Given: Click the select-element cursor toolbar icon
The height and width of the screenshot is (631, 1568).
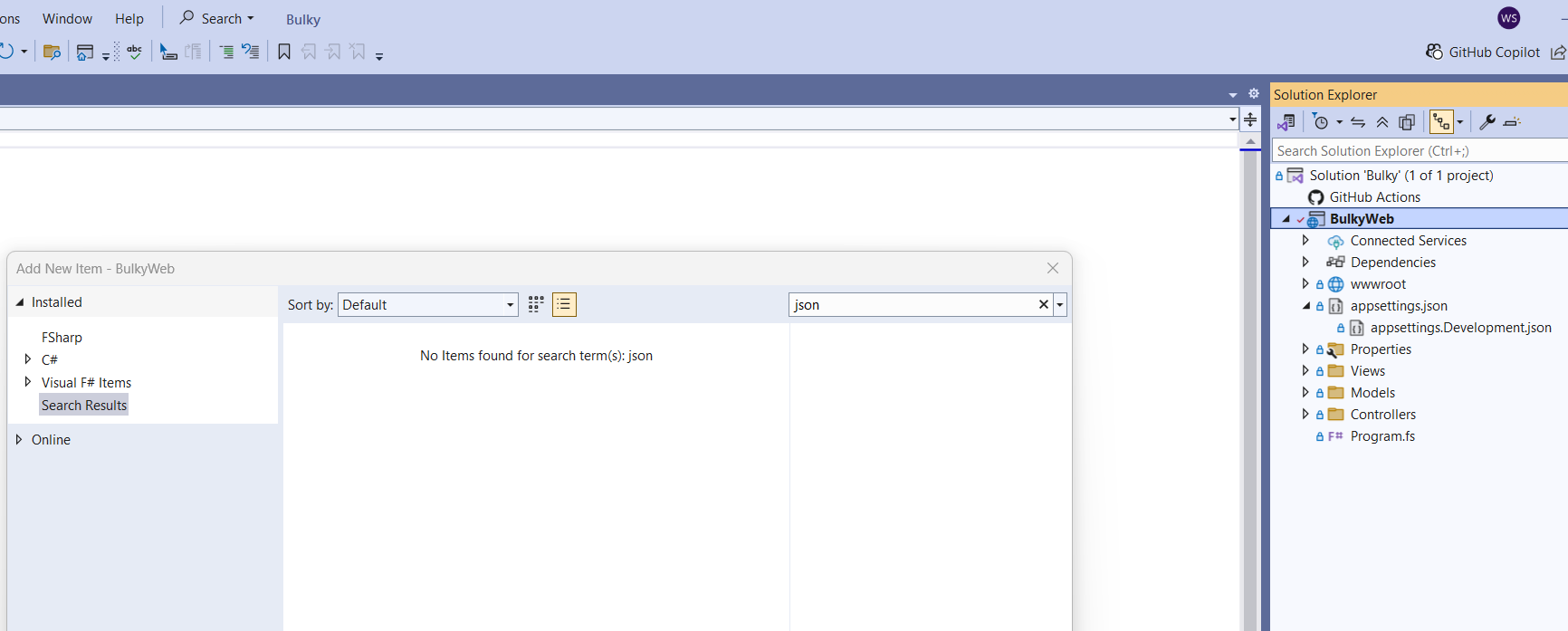Looking at the screenshot, I should coord(168,52).
